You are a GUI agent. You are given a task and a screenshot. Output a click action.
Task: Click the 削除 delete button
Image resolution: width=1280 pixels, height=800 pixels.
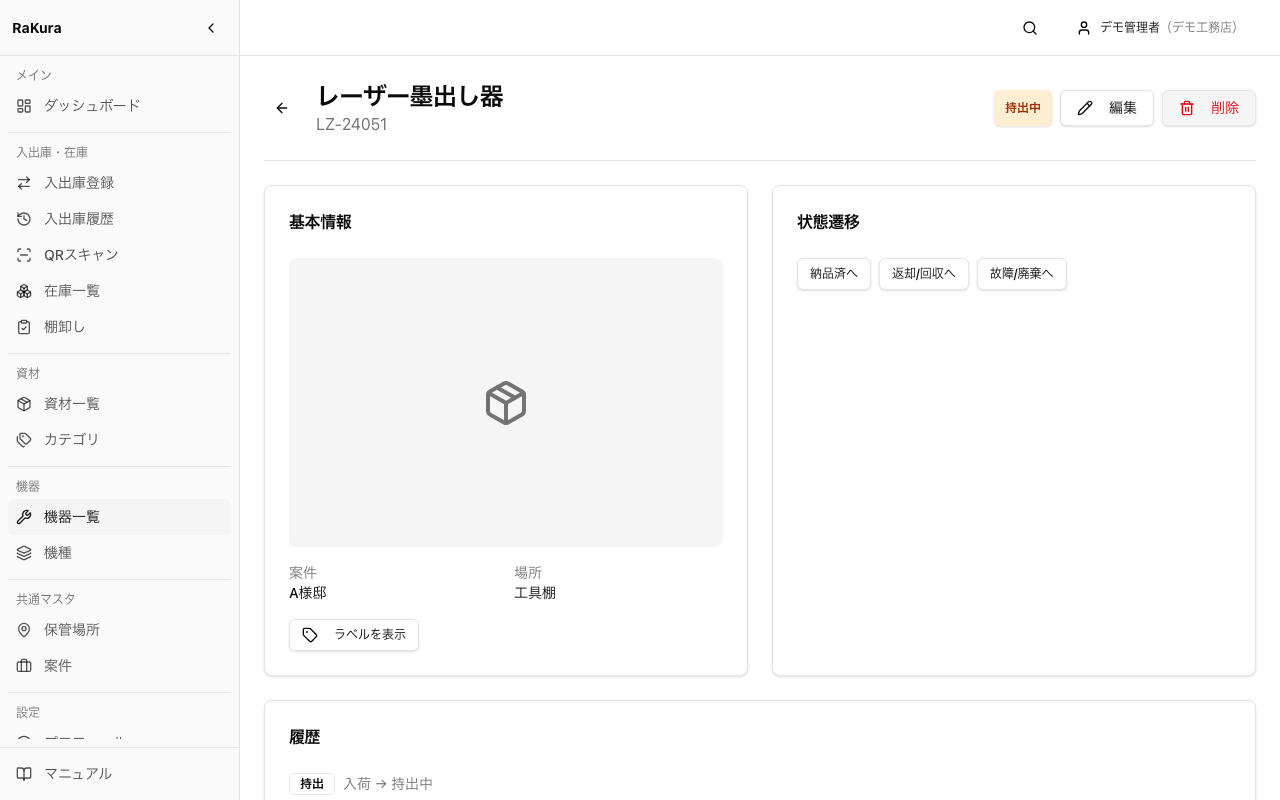tap(1209, 108)
